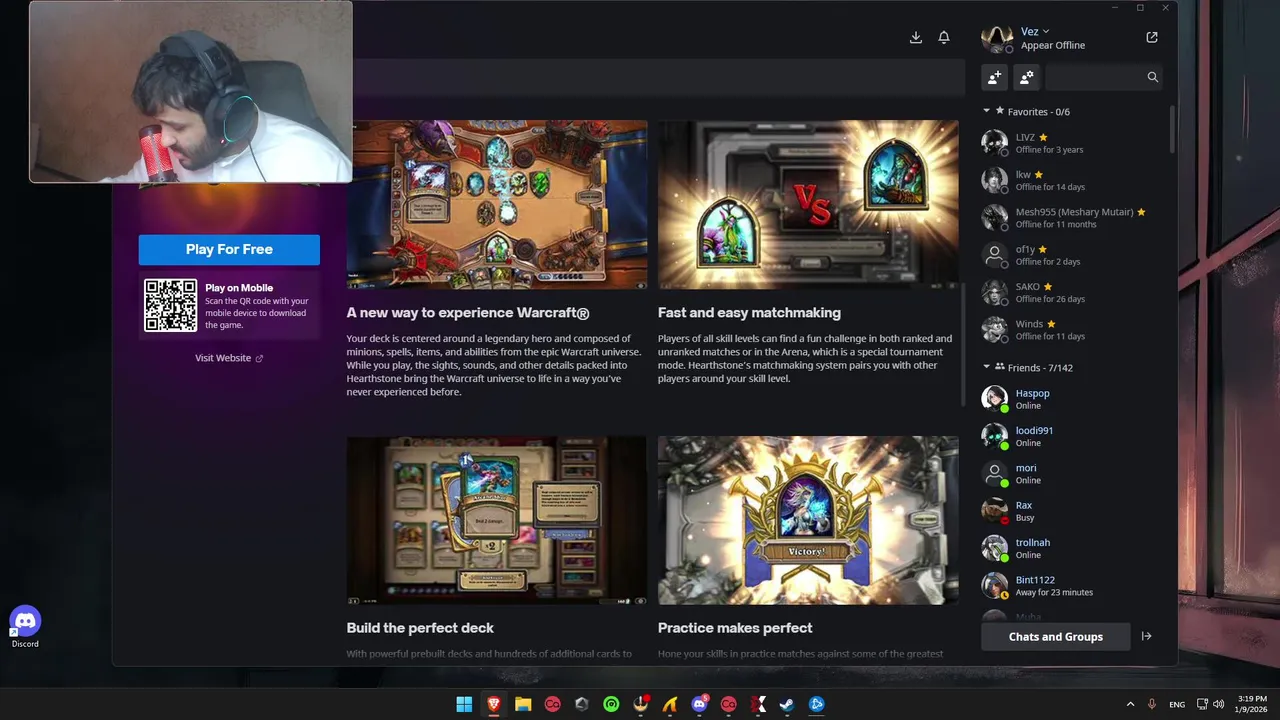
Task: Open Discord from the taskbar
Action: click(x=700, y=704)
